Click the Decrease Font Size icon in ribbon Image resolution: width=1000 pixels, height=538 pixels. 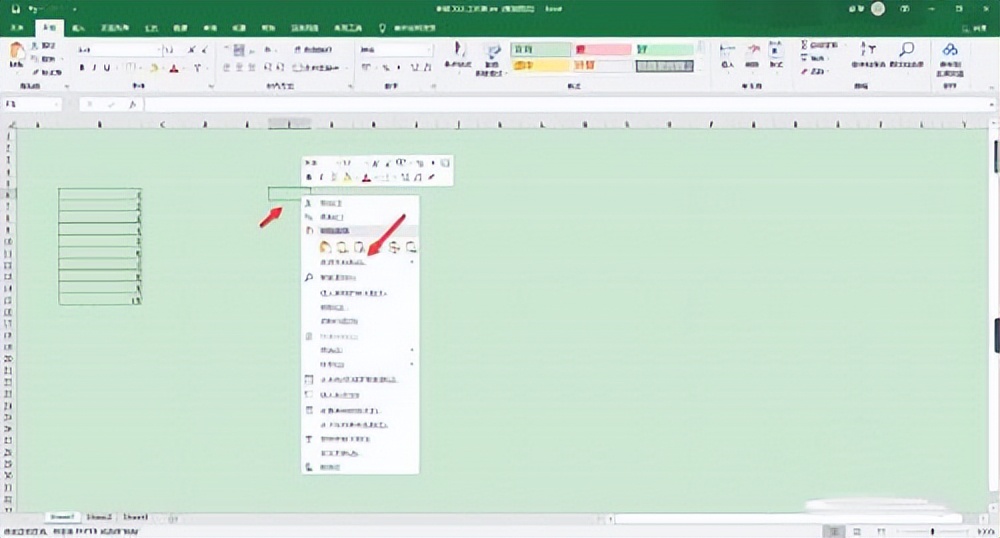205,50
